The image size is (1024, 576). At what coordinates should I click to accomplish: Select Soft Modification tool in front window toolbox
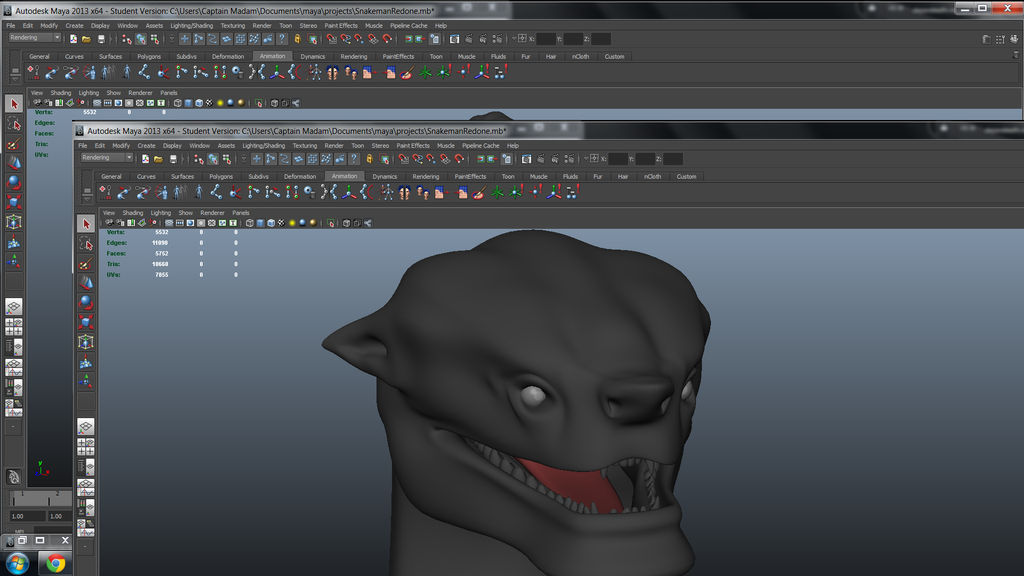[86, 361]
